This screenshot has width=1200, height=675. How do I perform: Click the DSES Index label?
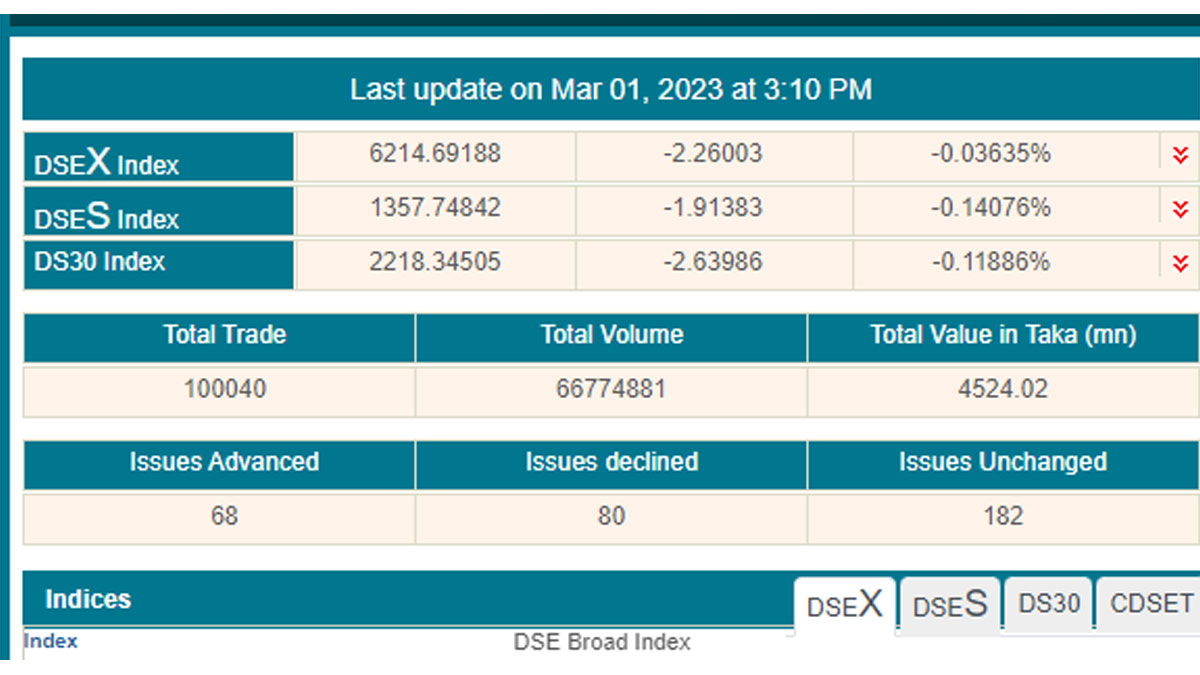click(x=107, y=217)
